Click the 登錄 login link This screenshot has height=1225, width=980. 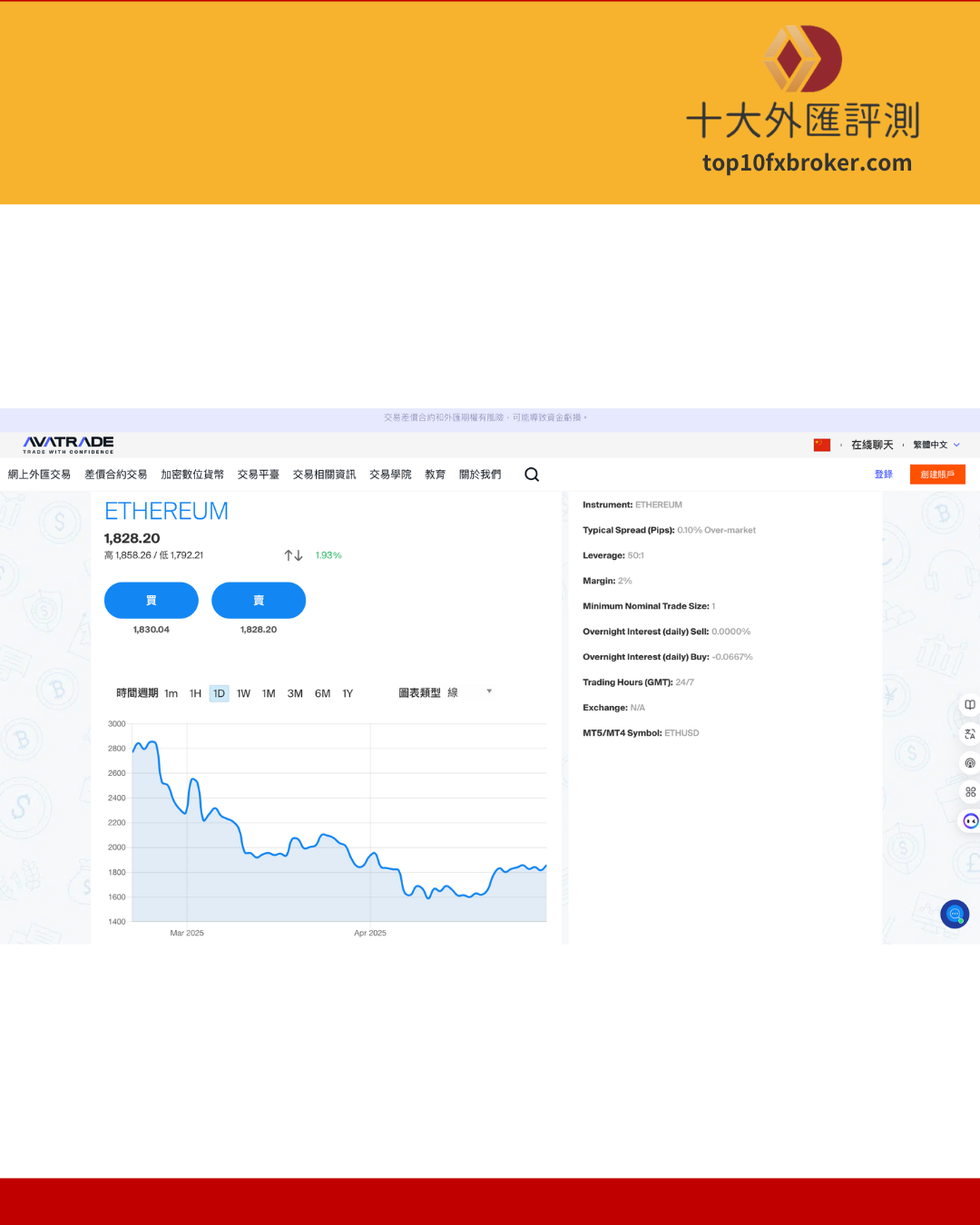point(883,475)
